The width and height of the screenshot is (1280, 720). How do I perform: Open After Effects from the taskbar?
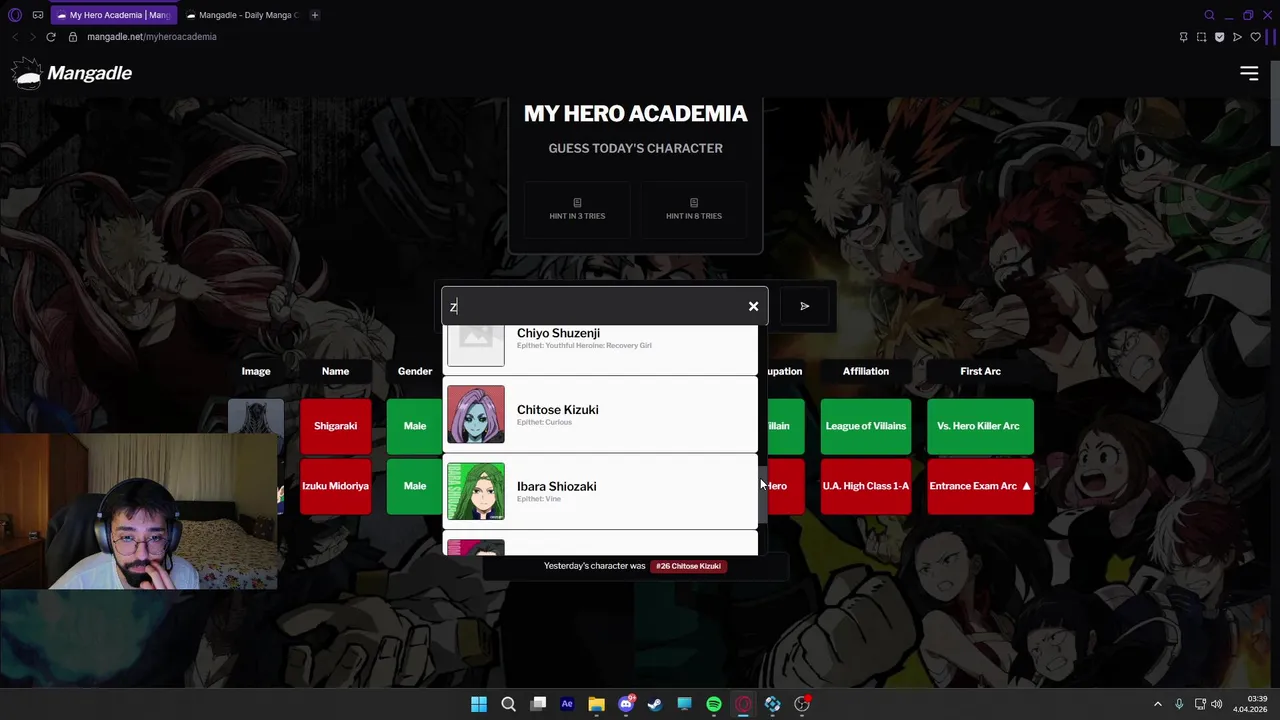click(x=567, y=704)
